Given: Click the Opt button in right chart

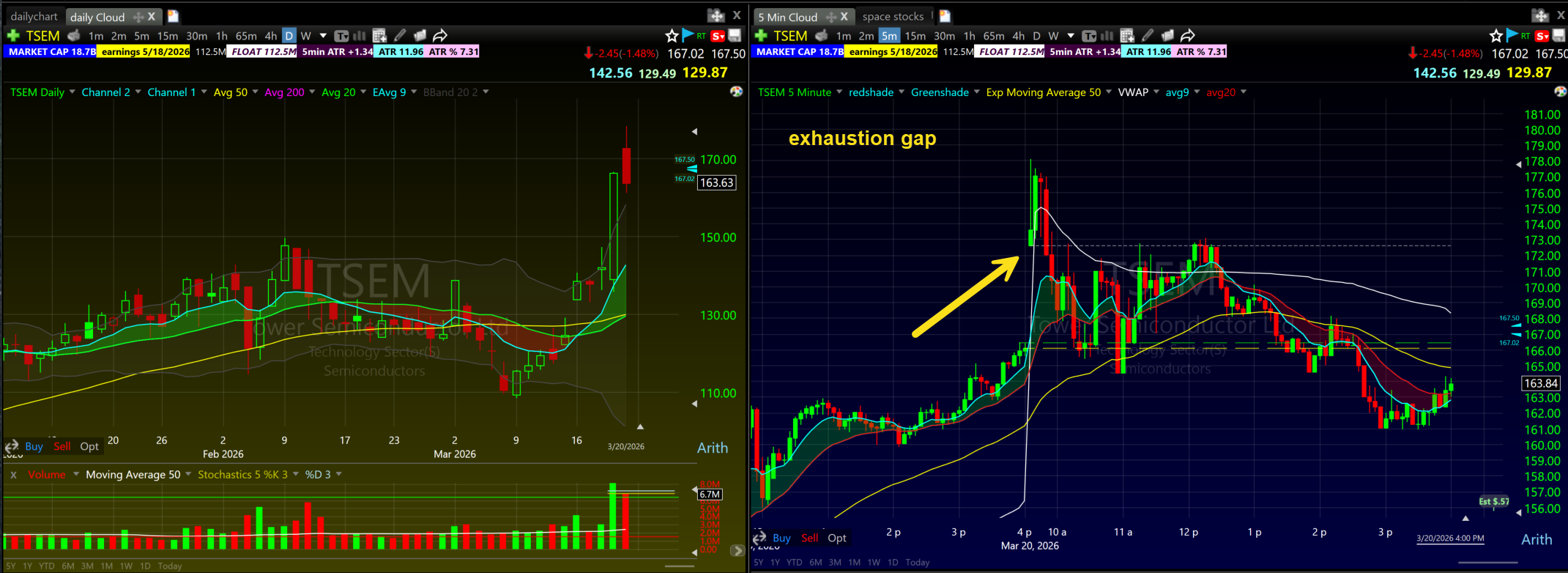Looking at the screenshot, I should click(x=836, y=538).
